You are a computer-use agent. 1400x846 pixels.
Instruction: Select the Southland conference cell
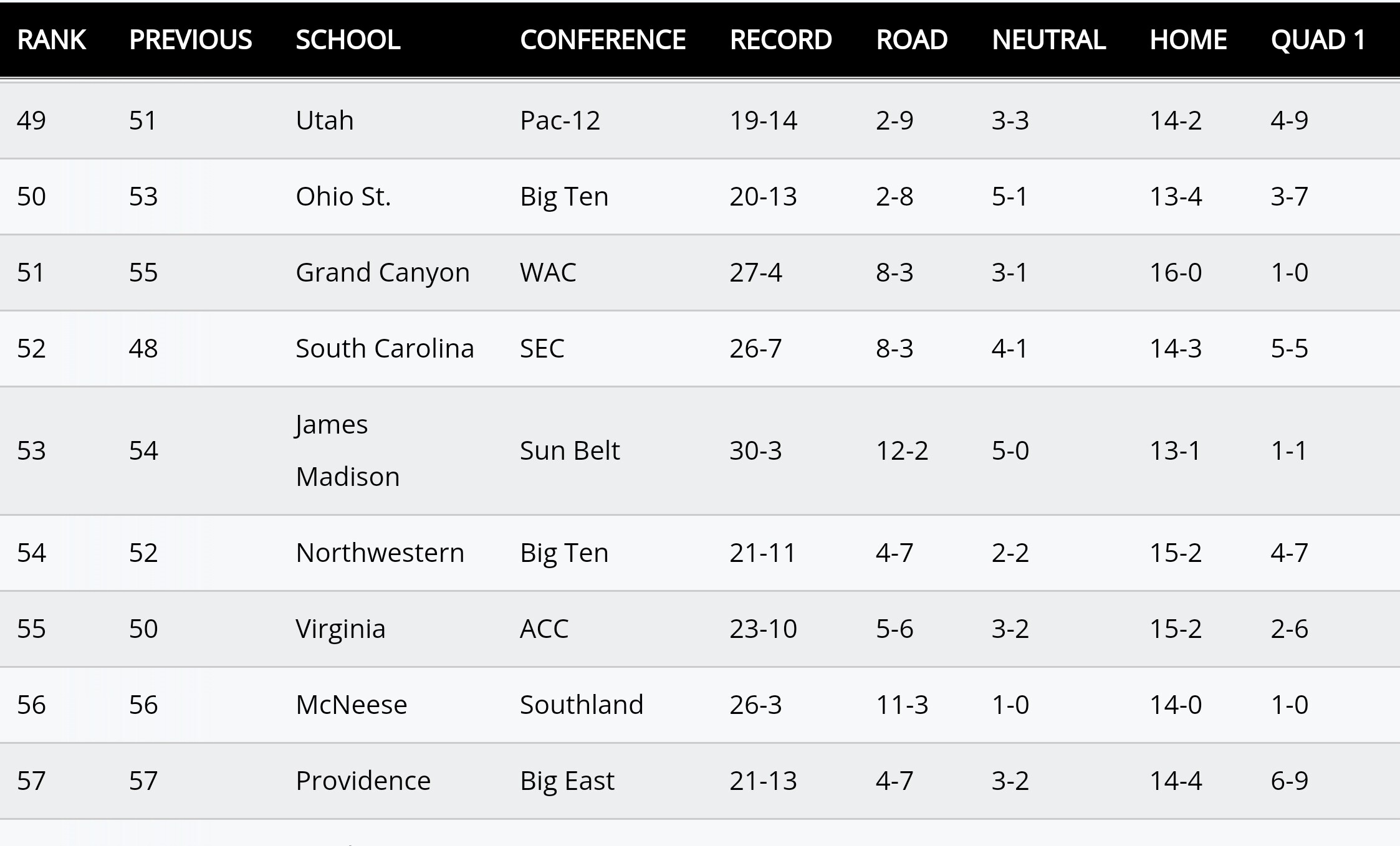pyautogui.click(x=581, y=705)
